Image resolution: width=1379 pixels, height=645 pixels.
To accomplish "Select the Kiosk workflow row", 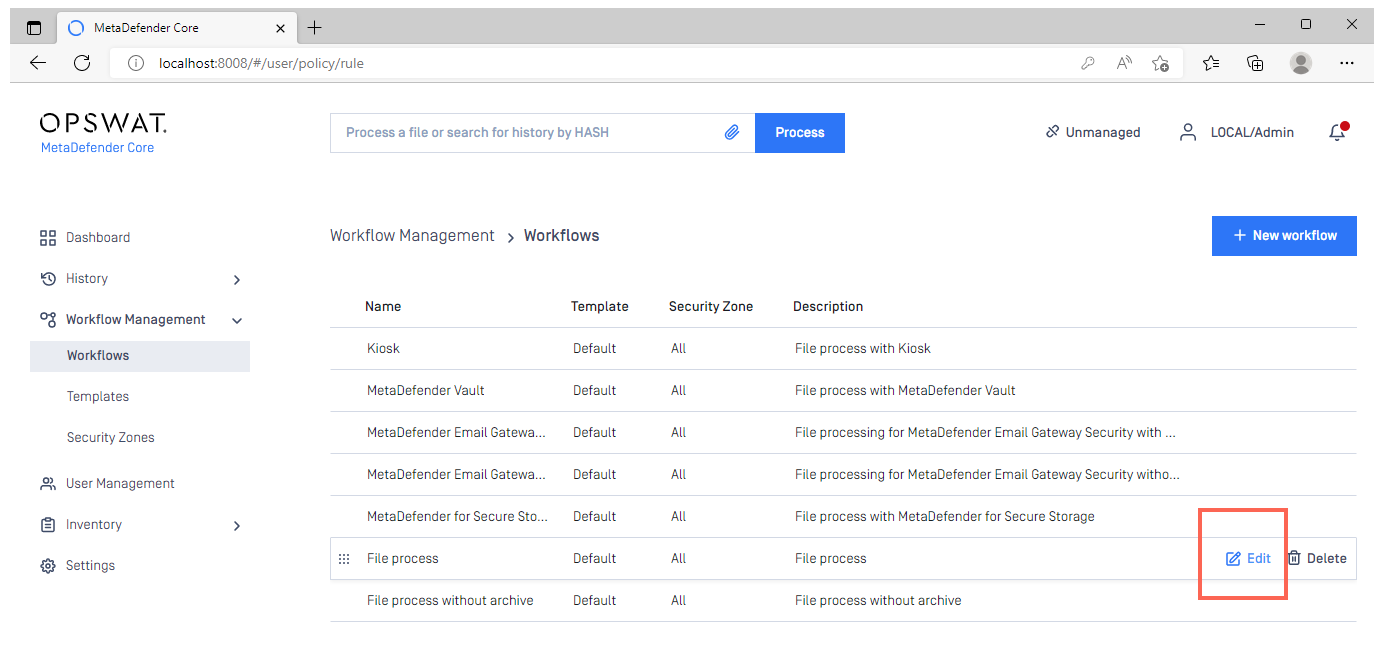I will [843, 349].
